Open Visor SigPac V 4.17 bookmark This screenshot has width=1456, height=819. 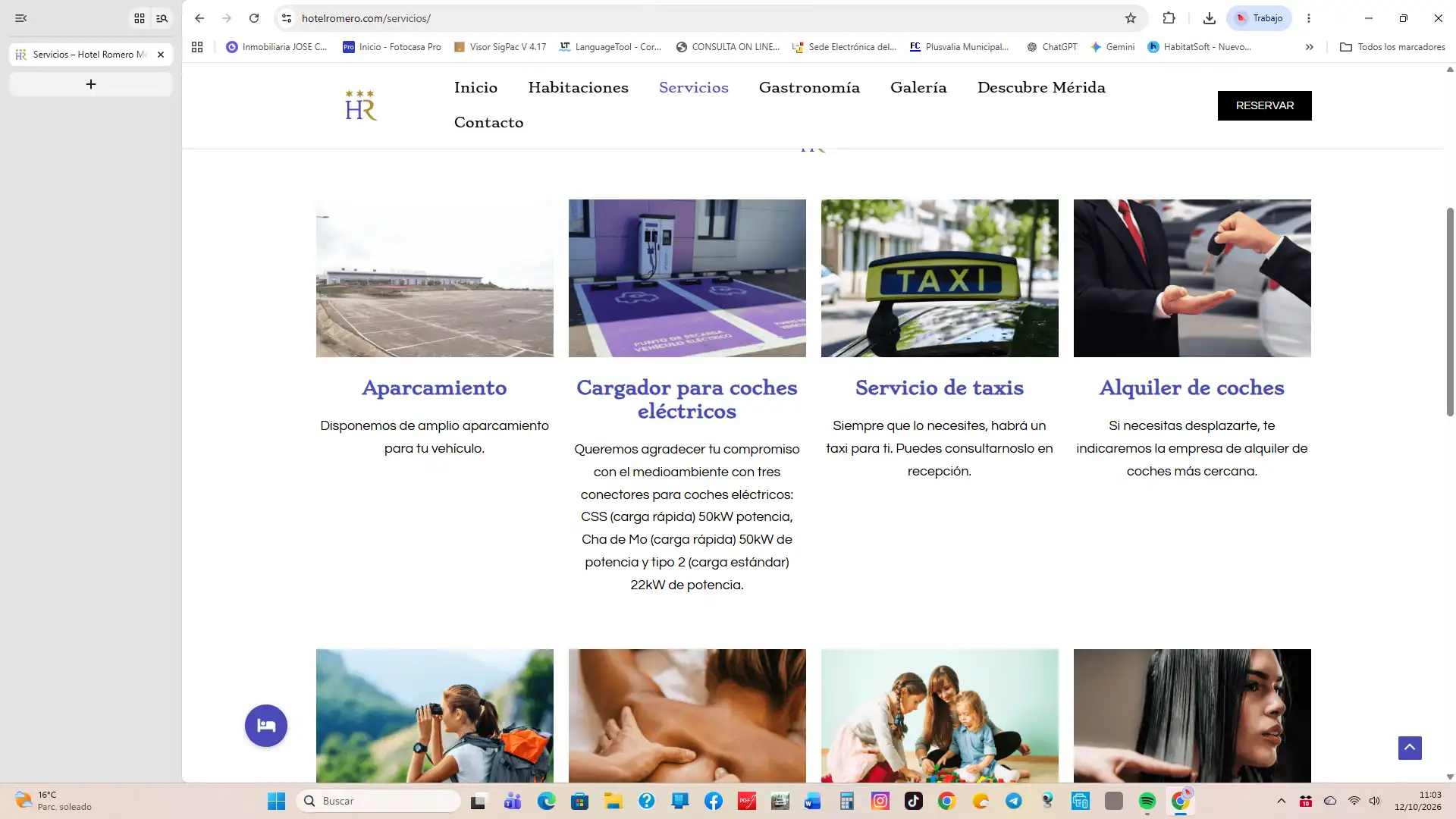(500, 47)
